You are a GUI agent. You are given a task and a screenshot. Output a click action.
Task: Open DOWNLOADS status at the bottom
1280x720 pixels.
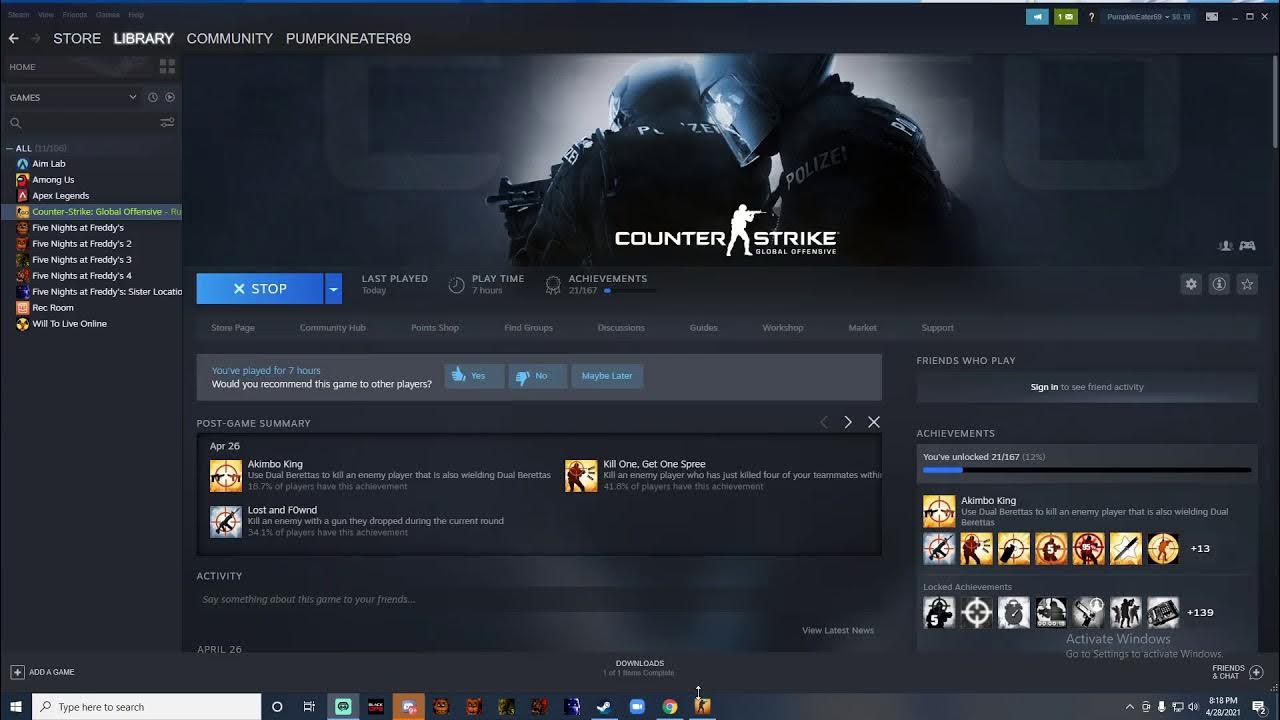click(640, 668)
